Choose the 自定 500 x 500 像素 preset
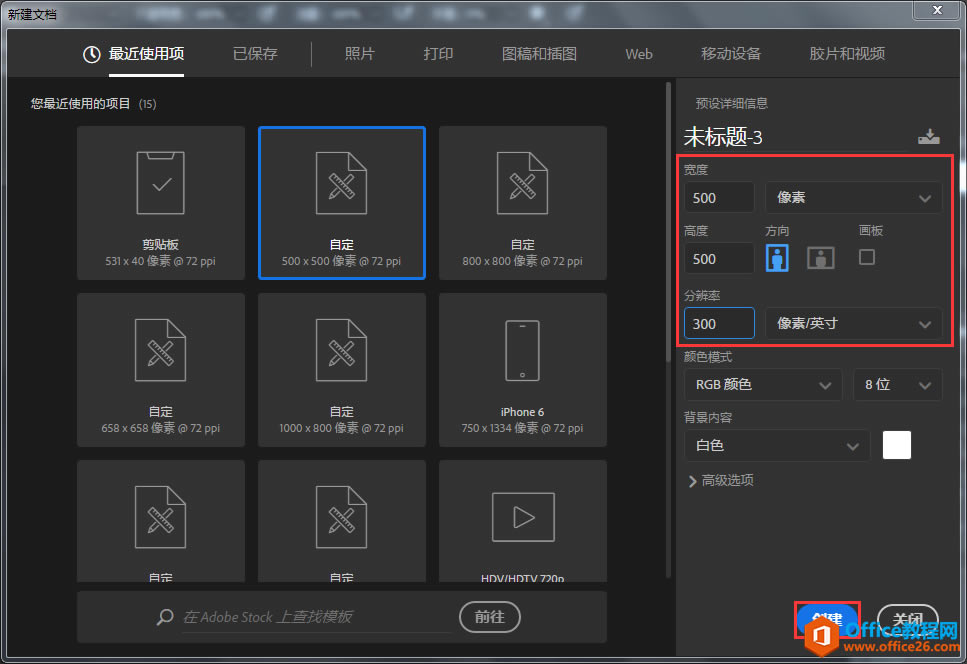 point(342,203)
